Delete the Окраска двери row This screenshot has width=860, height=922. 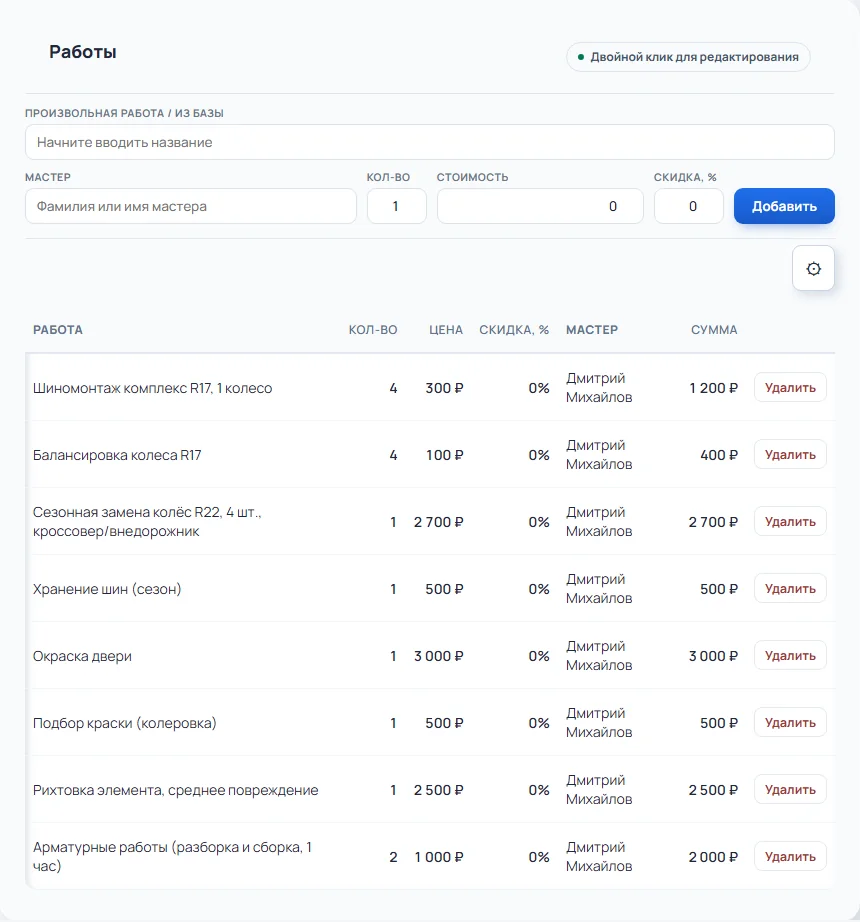790,656
